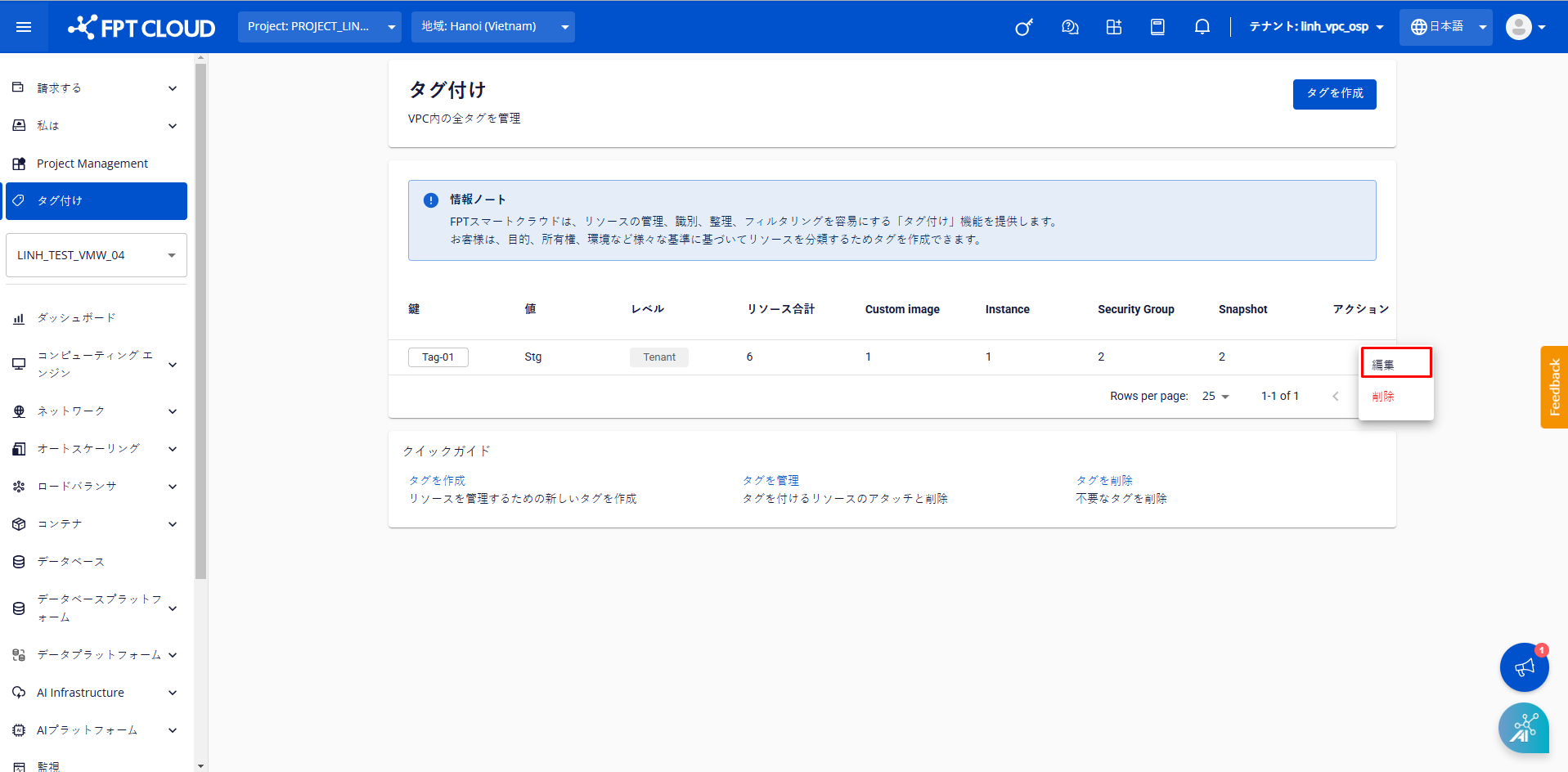Click the オートスケーリング icon
The image size is (1568, 772).
point(19,449)
